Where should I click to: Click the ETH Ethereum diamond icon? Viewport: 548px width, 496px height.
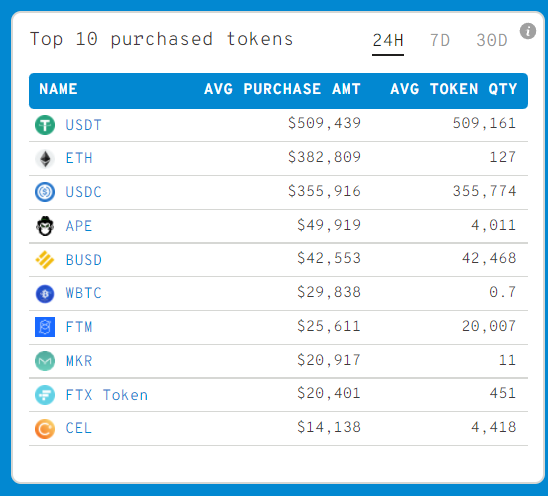coord(45,159)
